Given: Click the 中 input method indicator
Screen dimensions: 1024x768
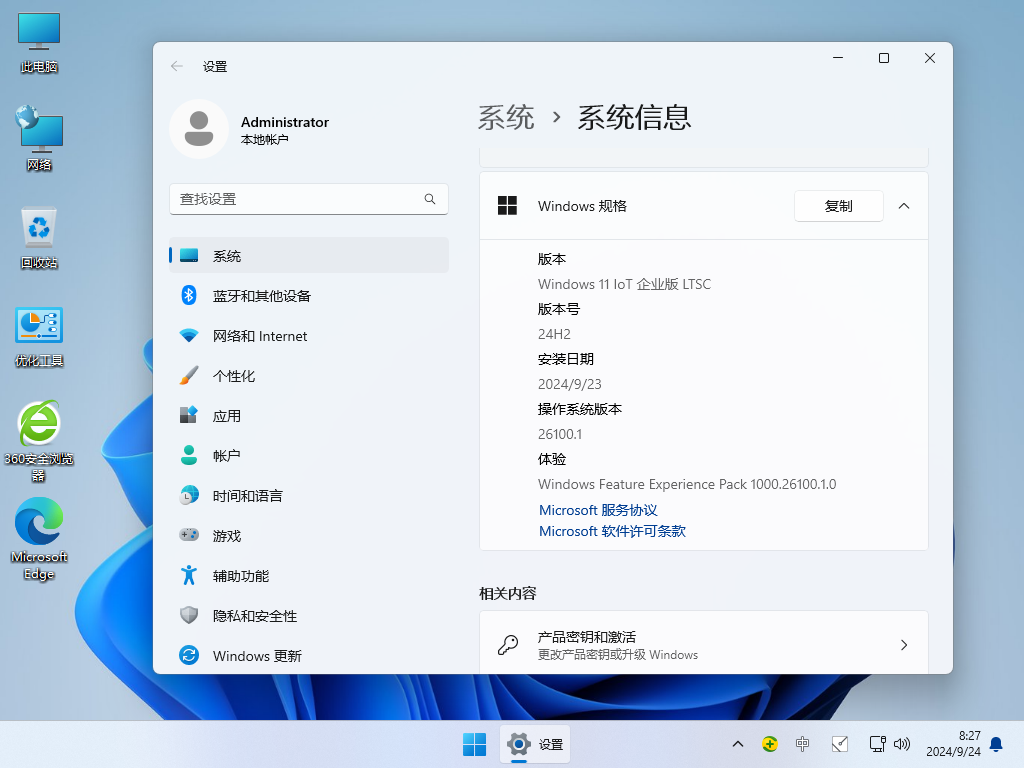Looking at the screenshot, I should pos(803,744).
